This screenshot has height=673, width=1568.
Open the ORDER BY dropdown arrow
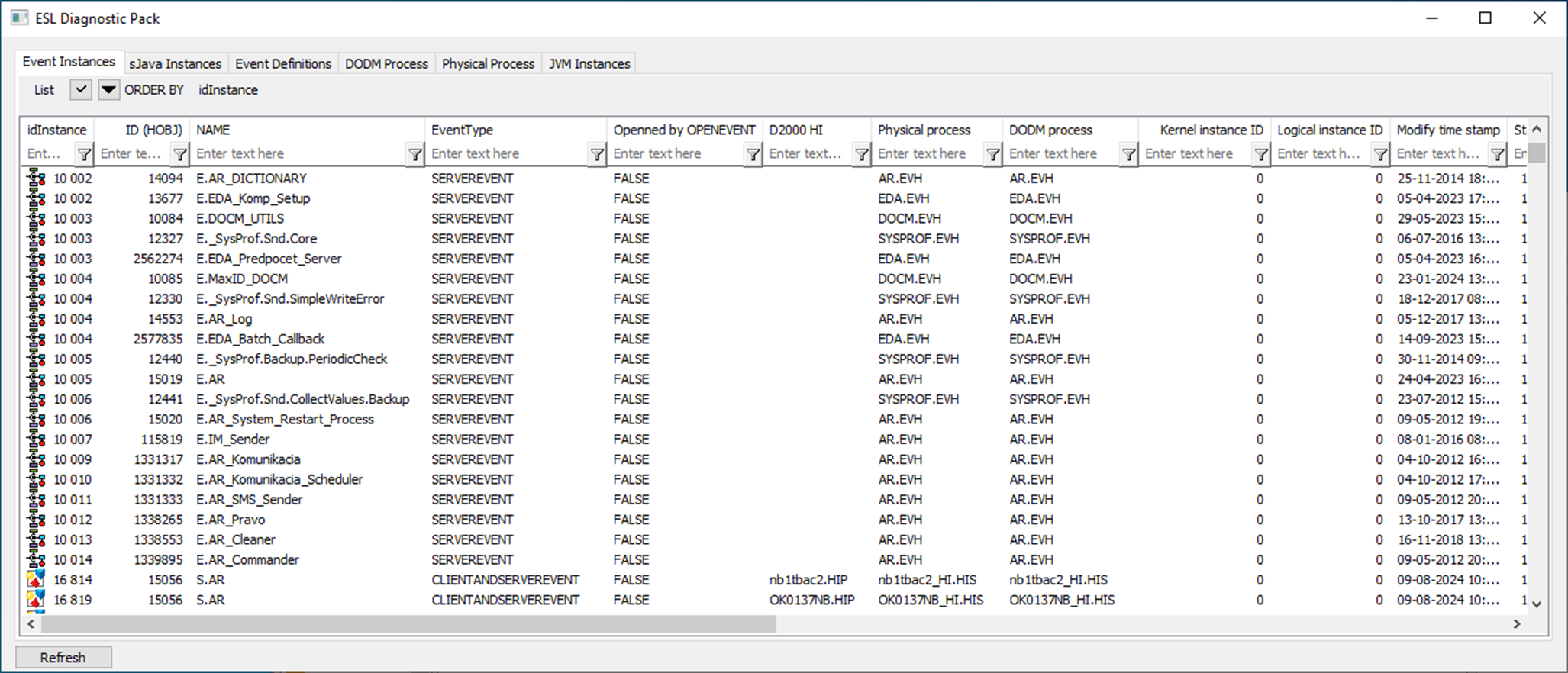click(x=108, y=90)
